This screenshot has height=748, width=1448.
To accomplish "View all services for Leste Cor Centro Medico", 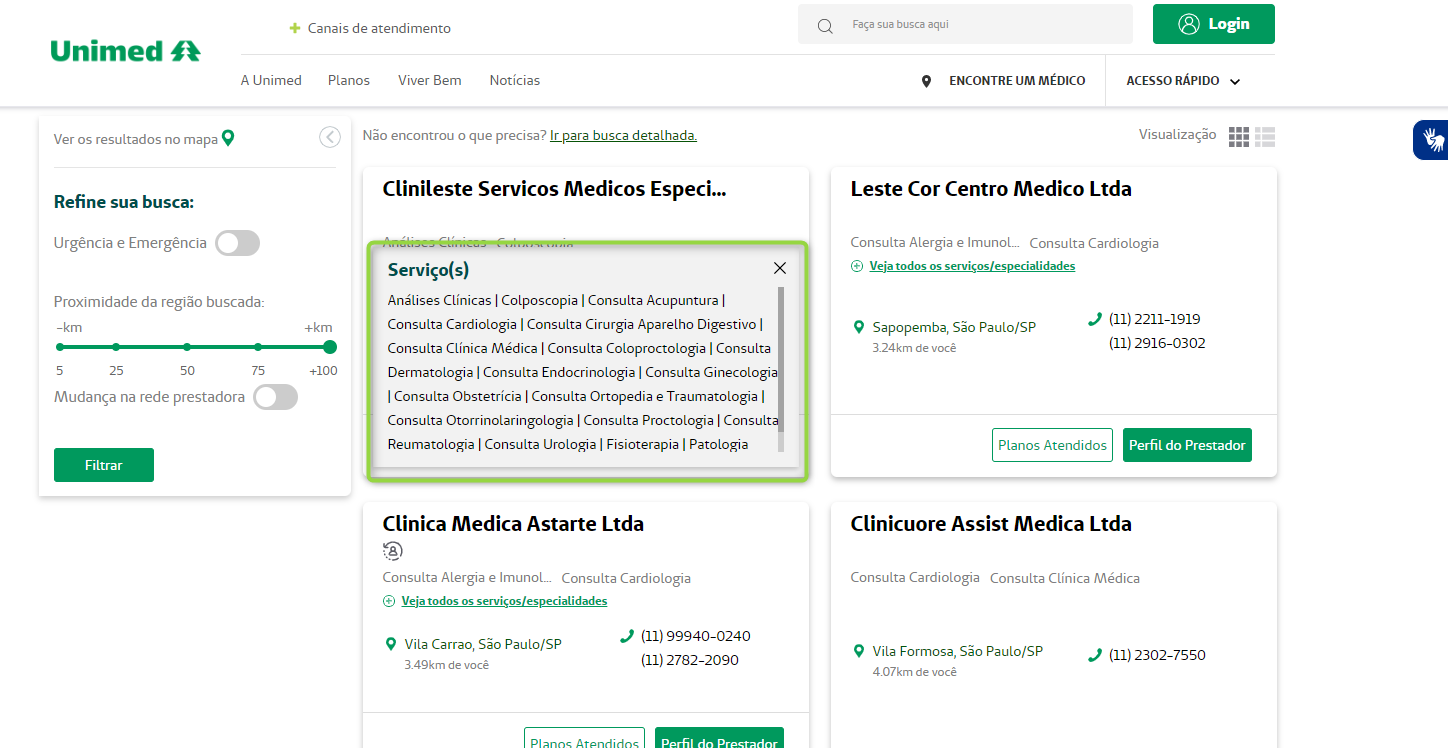I will [x=972, y=266].
